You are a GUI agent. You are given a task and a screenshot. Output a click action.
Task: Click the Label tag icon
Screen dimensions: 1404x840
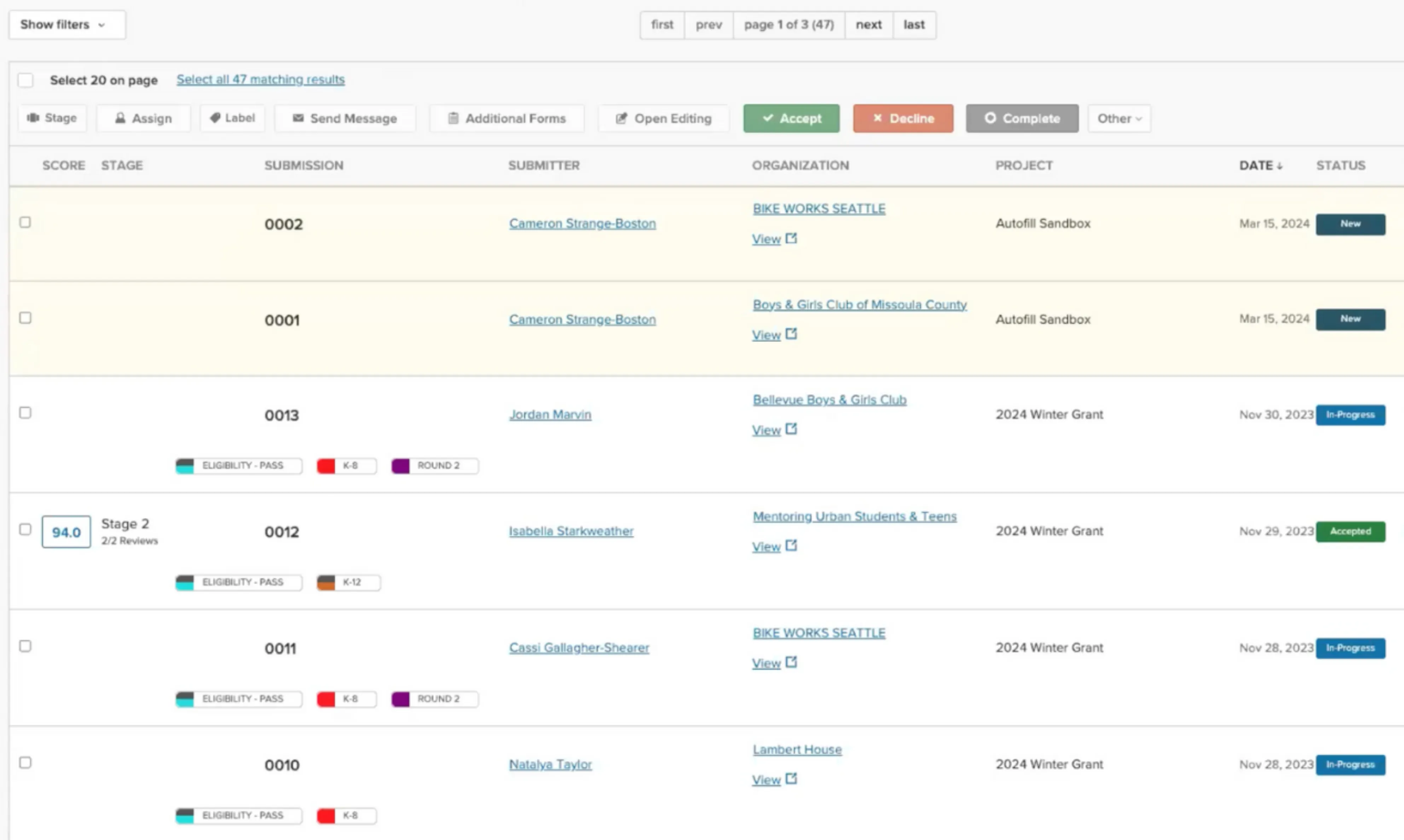tap(215, 118)
